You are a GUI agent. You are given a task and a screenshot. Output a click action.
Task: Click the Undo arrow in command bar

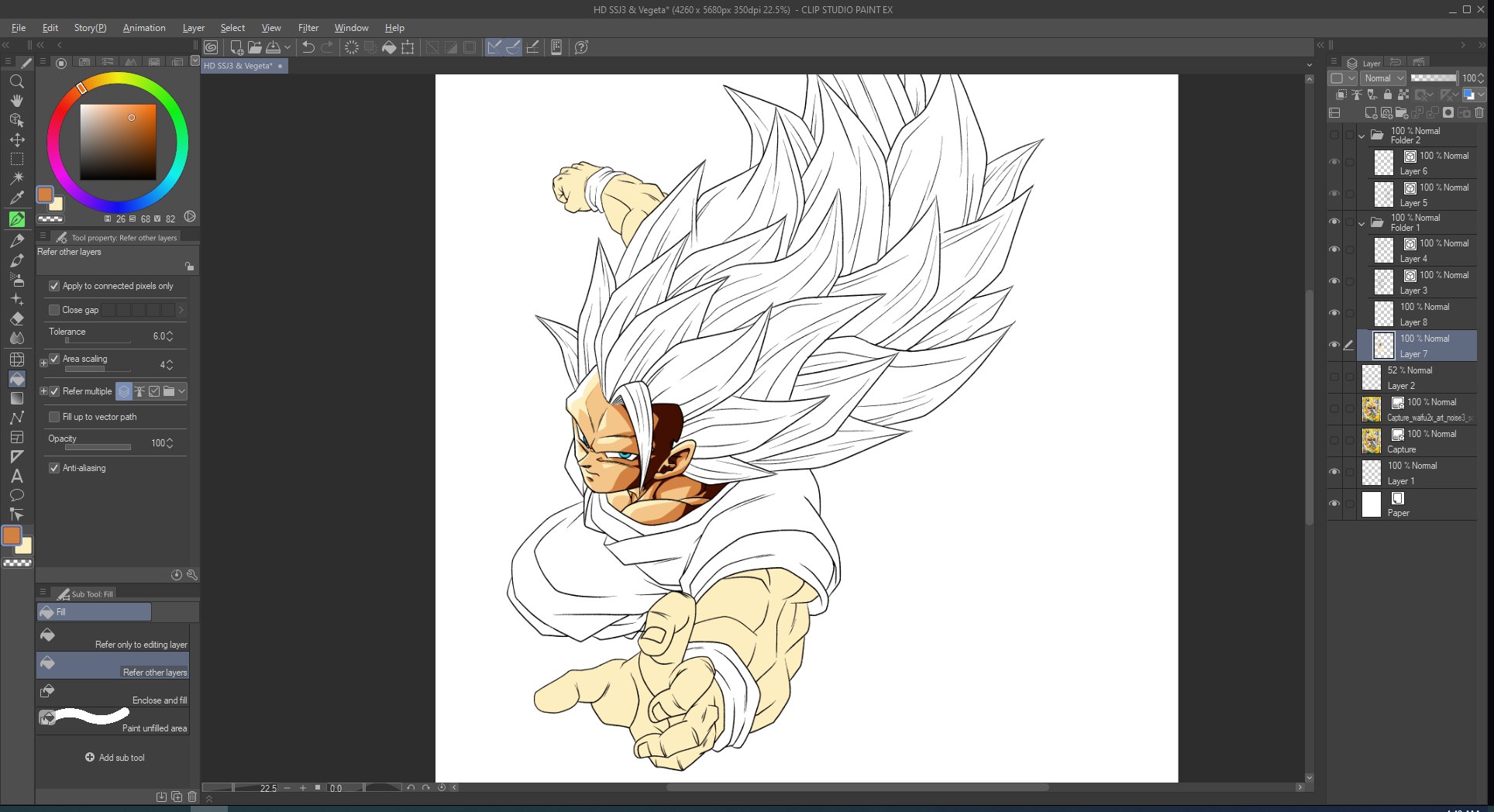tap(308, 47)
